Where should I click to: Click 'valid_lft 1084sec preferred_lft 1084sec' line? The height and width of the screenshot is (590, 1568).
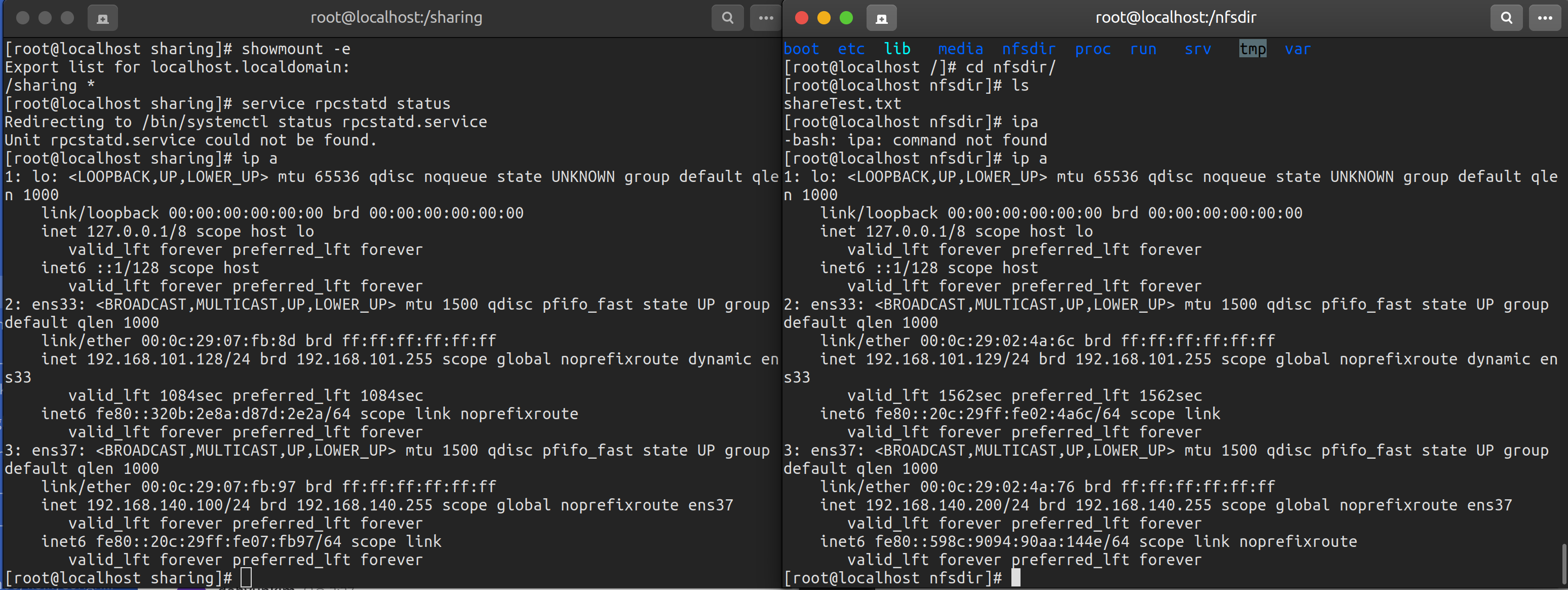(x=246, y=395)
